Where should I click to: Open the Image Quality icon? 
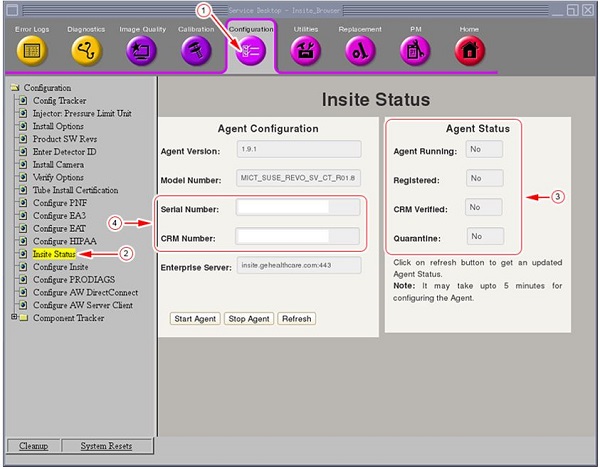[x=142, y=51]
